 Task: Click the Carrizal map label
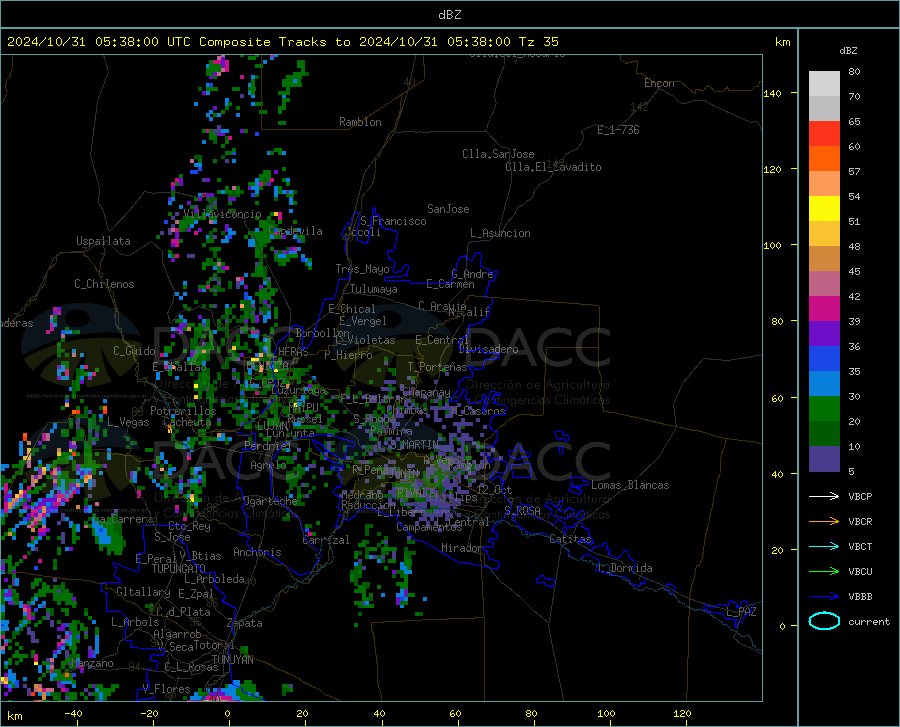coord(326,540)
